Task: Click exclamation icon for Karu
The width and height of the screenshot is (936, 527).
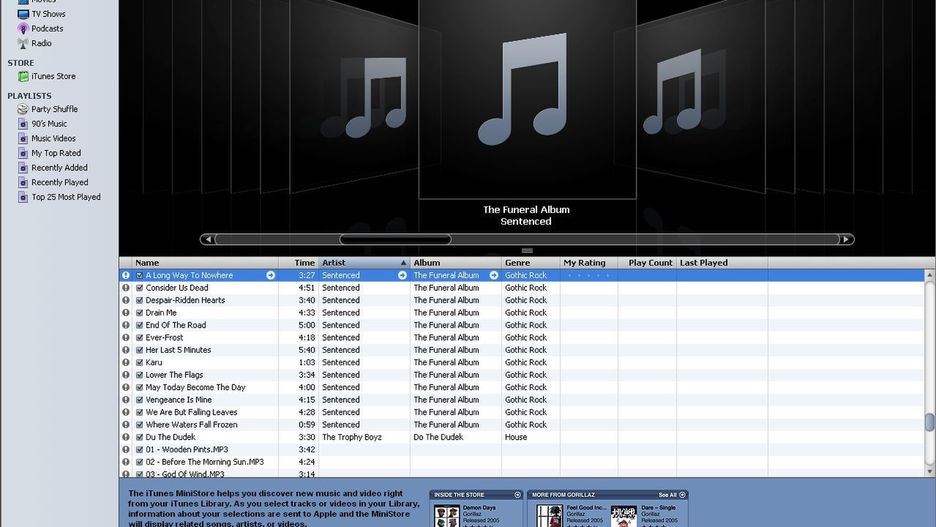Action: (x=126, y=362)
